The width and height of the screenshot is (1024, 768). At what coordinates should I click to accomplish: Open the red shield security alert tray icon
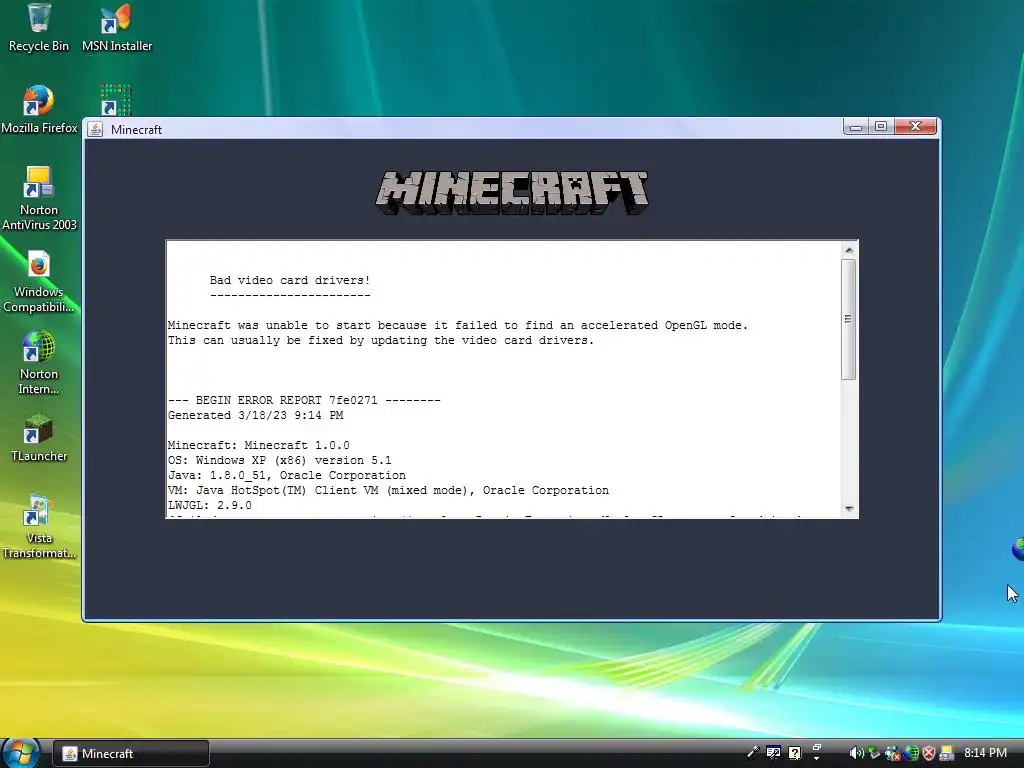[x=929, y=753]
